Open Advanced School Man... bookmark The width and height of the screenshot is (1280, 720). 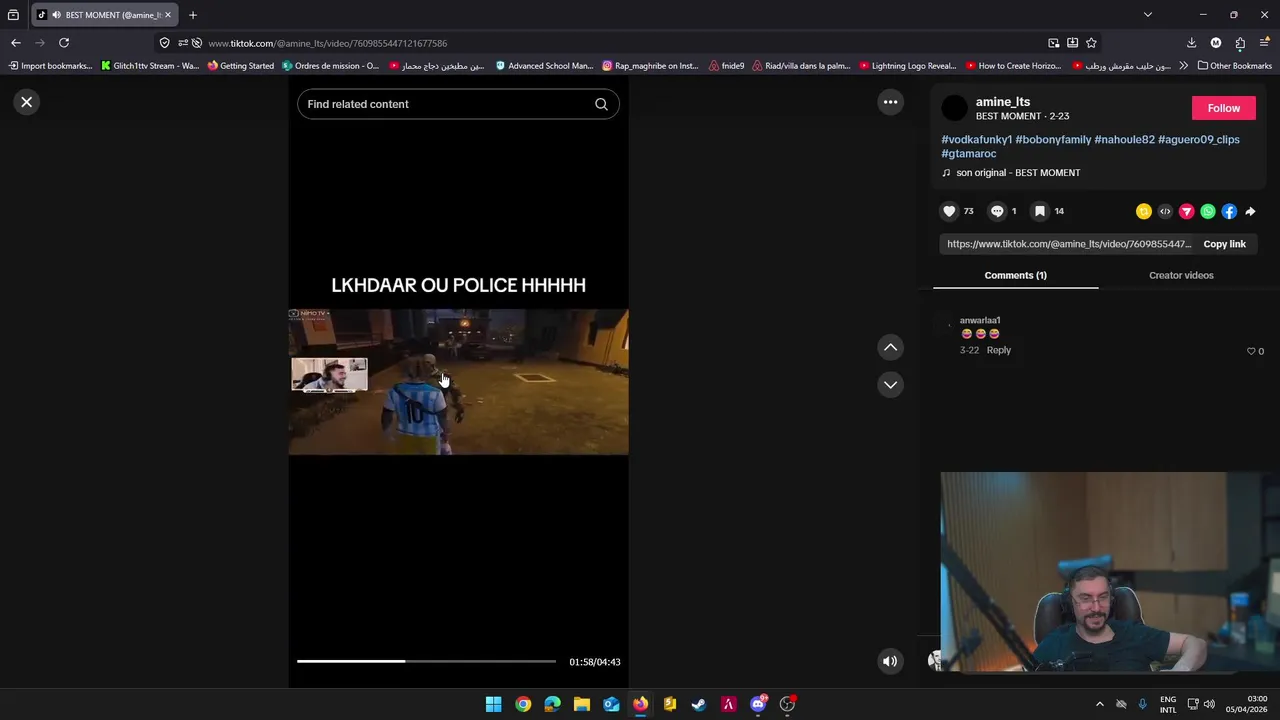(544, 66)
